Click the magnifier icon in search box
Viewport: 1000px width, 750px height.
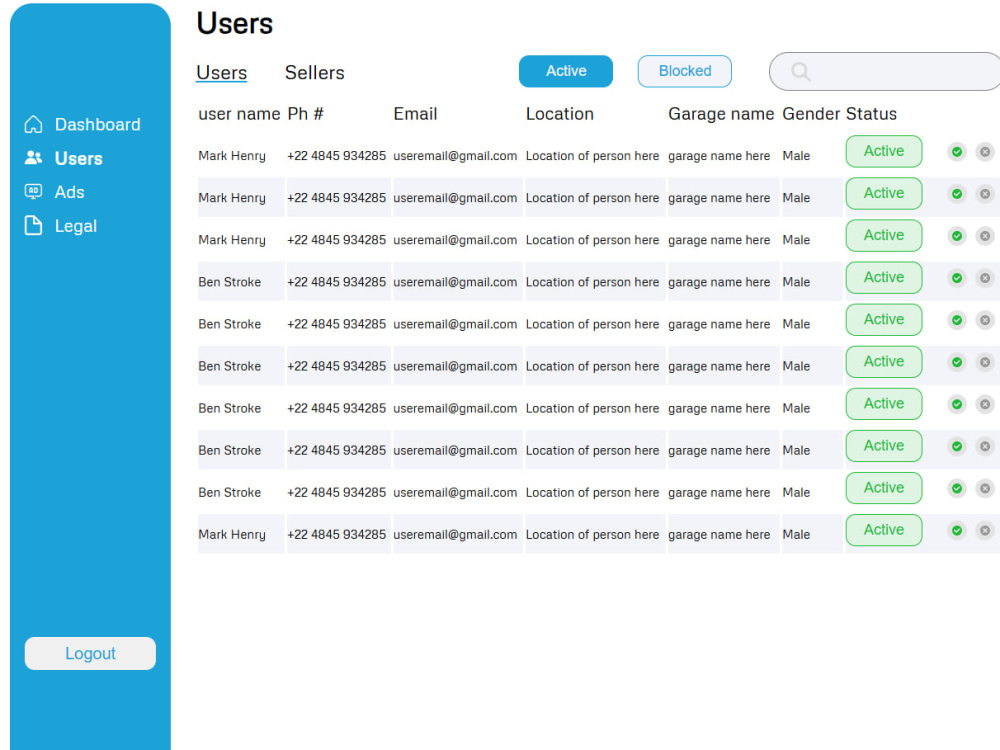coord(801,71)
